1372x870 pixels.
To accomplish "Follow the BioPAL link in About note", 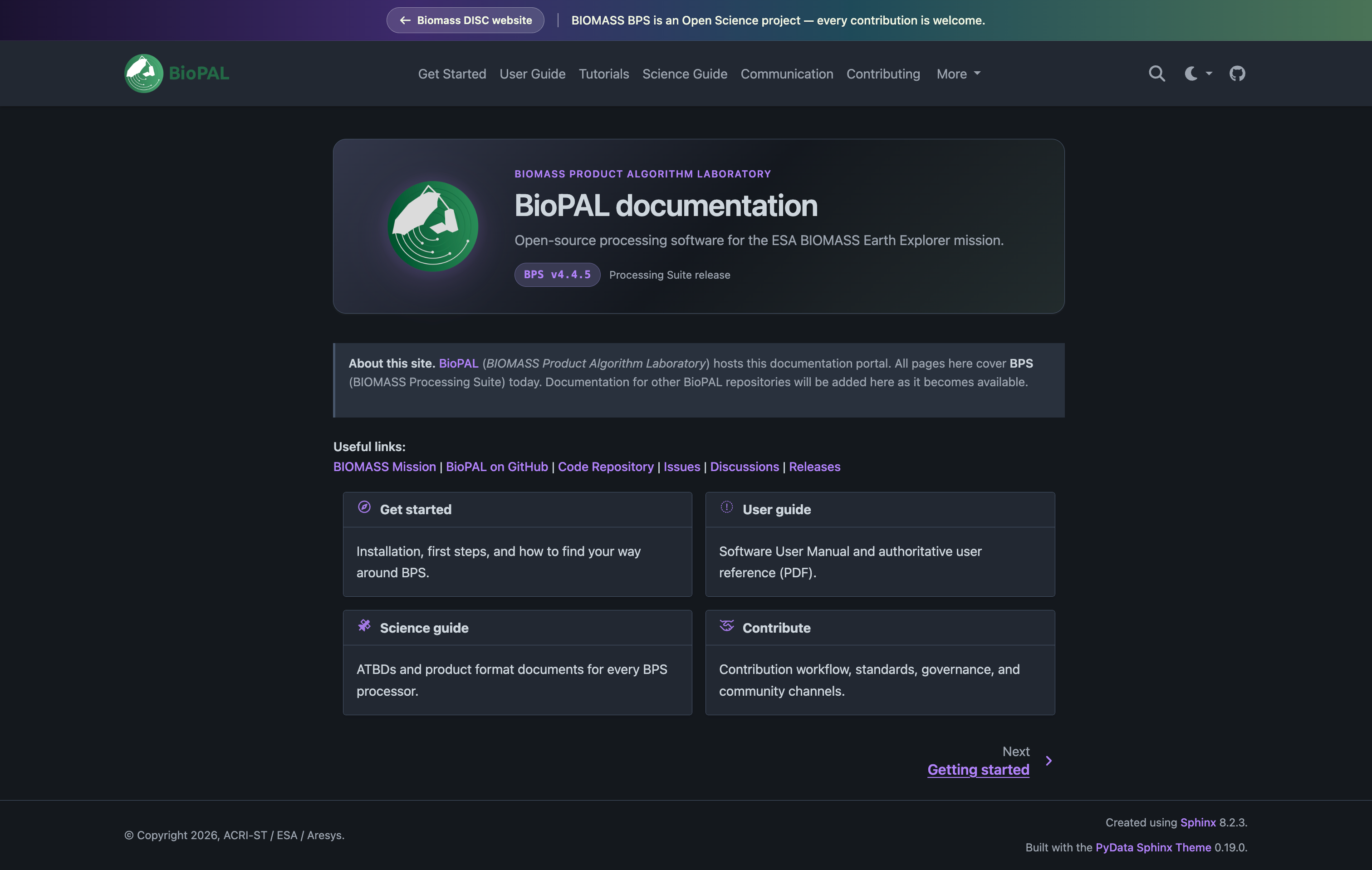I will (458, 363).
